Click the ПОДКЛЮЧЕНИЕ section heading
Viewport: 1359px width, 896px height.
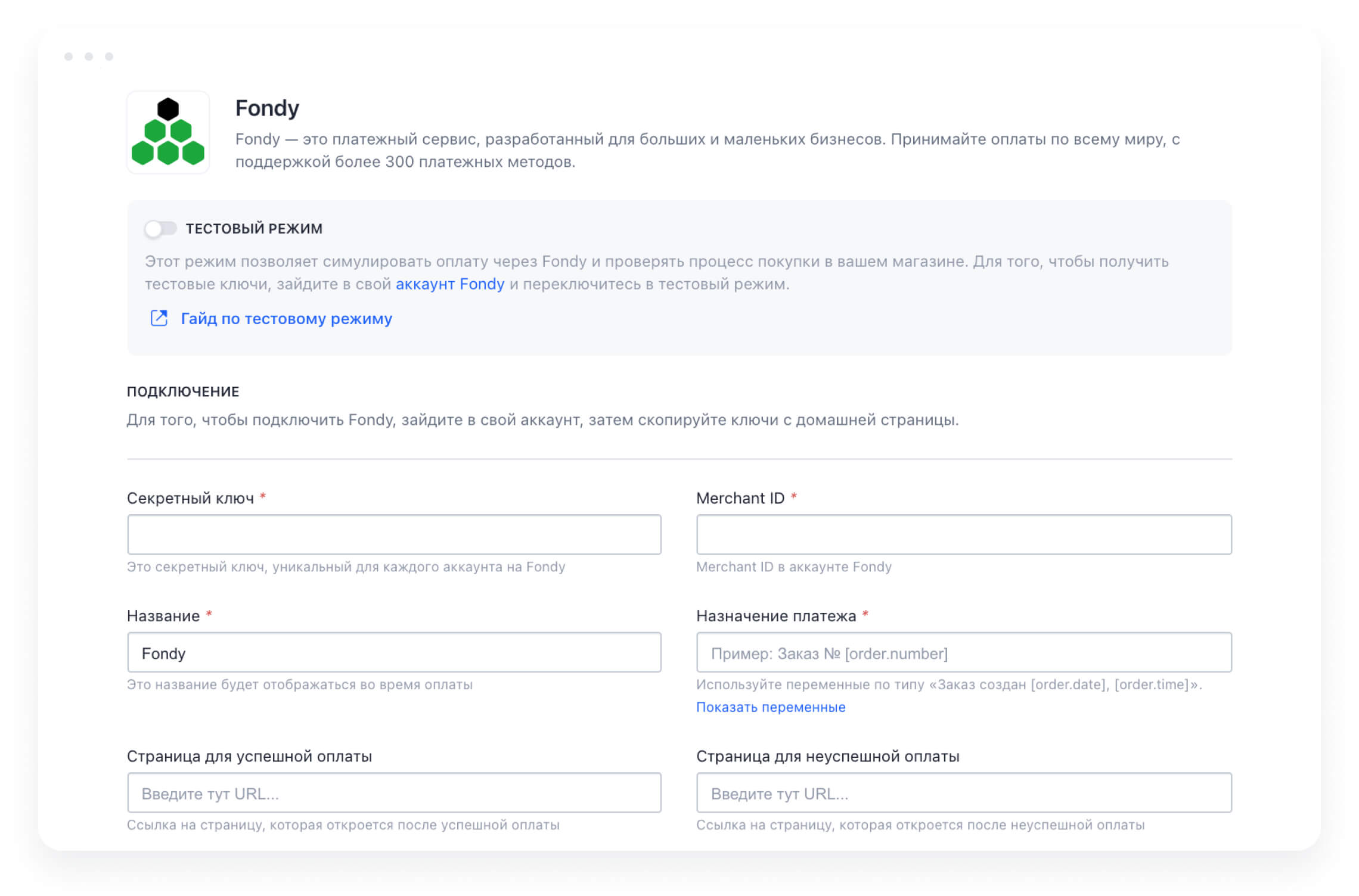tap(183, 391)
